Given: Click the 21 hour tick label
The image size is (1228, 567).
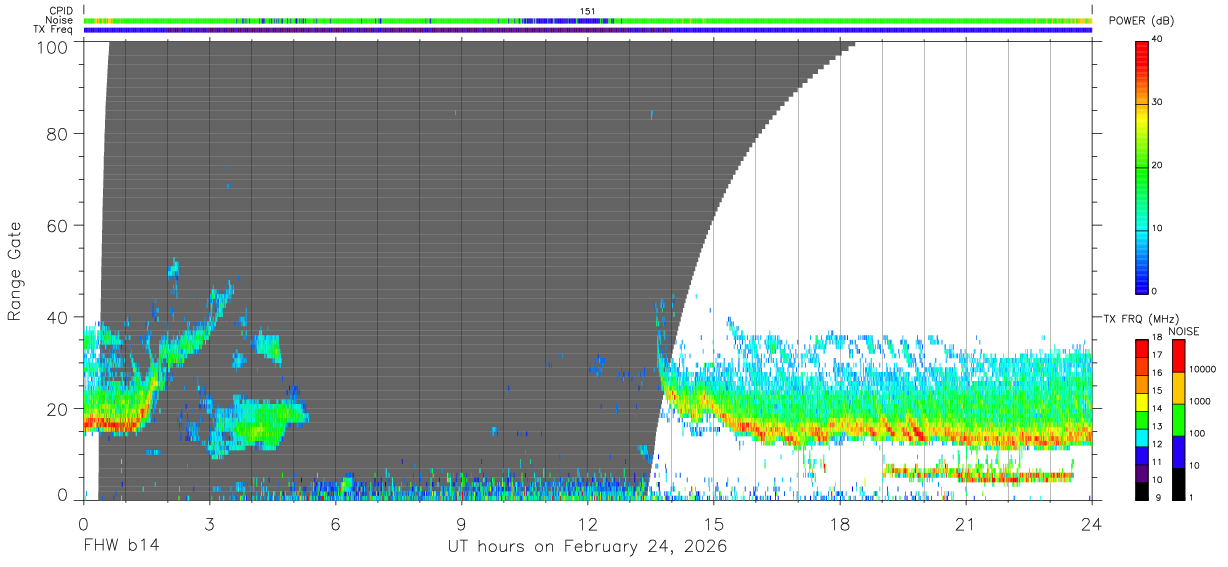Looking at the screenshot, I should (x=966, y=523).
